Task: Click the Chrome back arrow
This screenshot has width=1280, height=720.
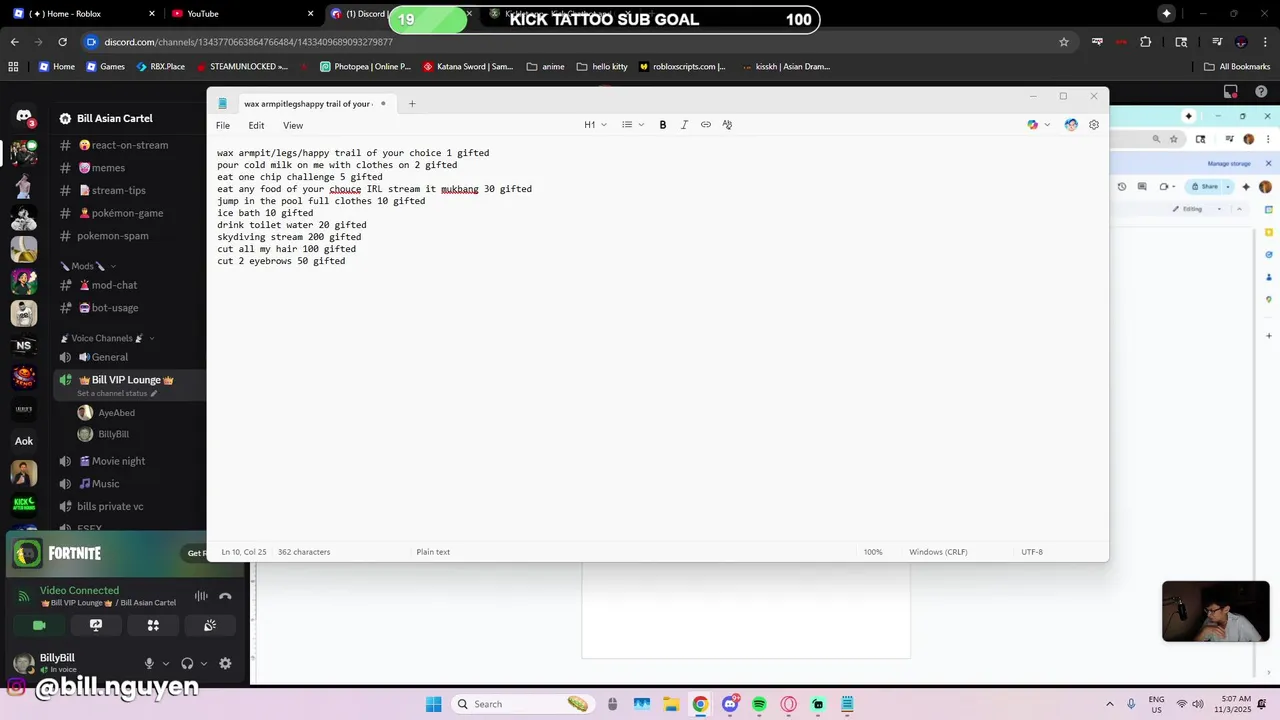Action: point(15,42)
